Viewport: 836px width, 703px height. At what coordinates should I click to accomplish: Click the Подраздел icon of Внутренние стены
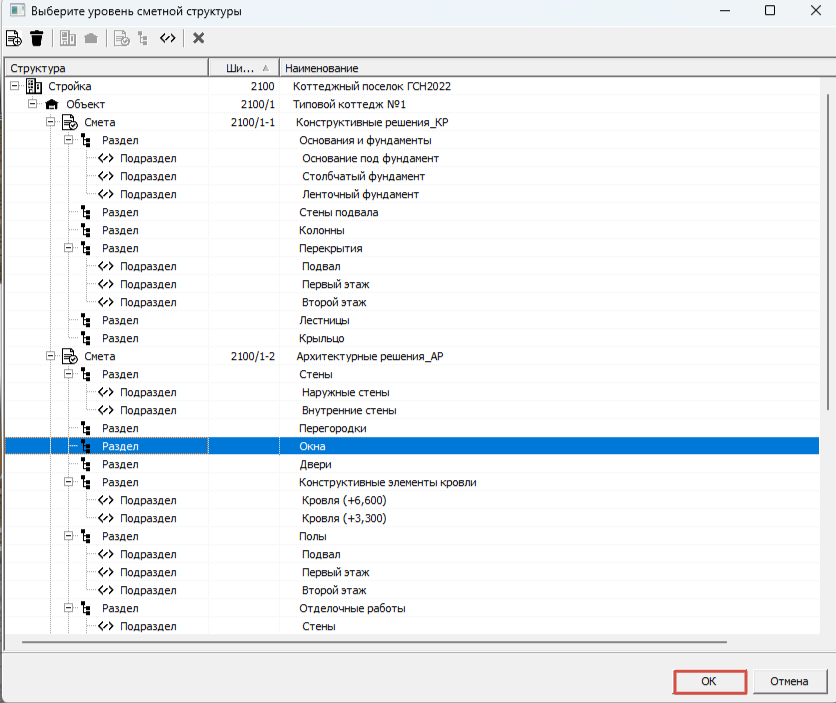(x=106, y=410)
